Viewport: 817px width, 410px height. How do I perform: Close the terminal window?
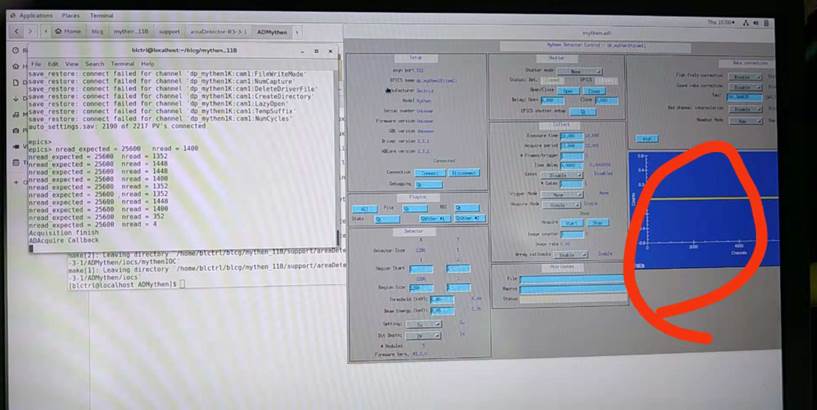(330, 52)
